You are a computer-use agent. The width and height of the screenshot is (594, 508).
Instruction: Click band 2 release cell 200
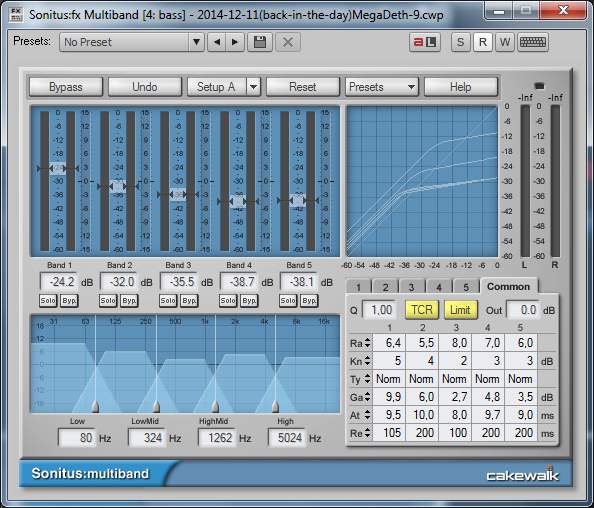tap(422, 433)
